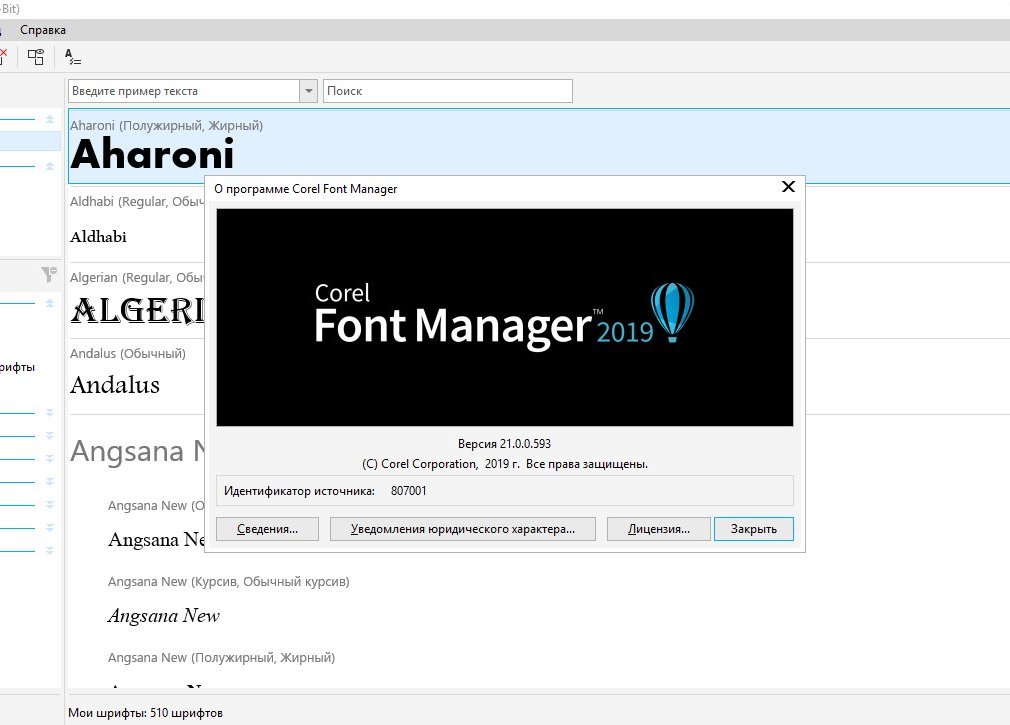Click the collection view icon with eye
This screenshot has height=725, width=1010.
click(x=35, y=57)
